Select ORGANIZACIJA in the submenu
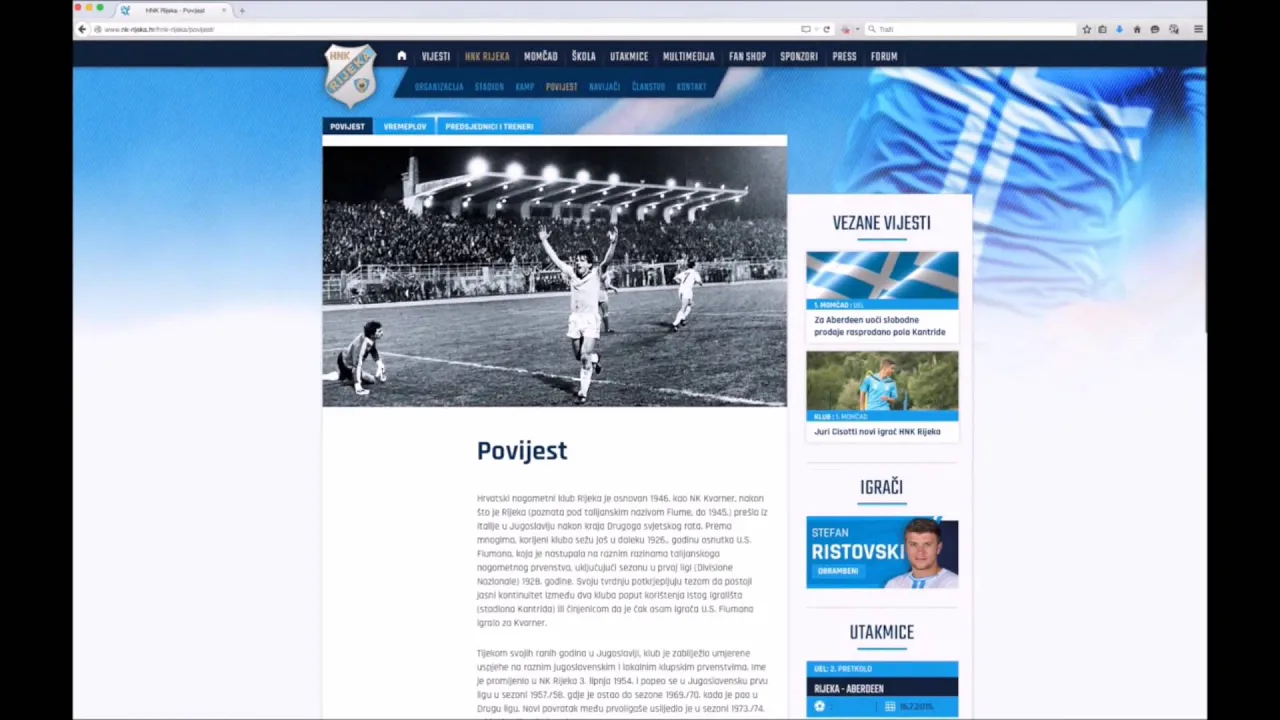 (439, 87)
